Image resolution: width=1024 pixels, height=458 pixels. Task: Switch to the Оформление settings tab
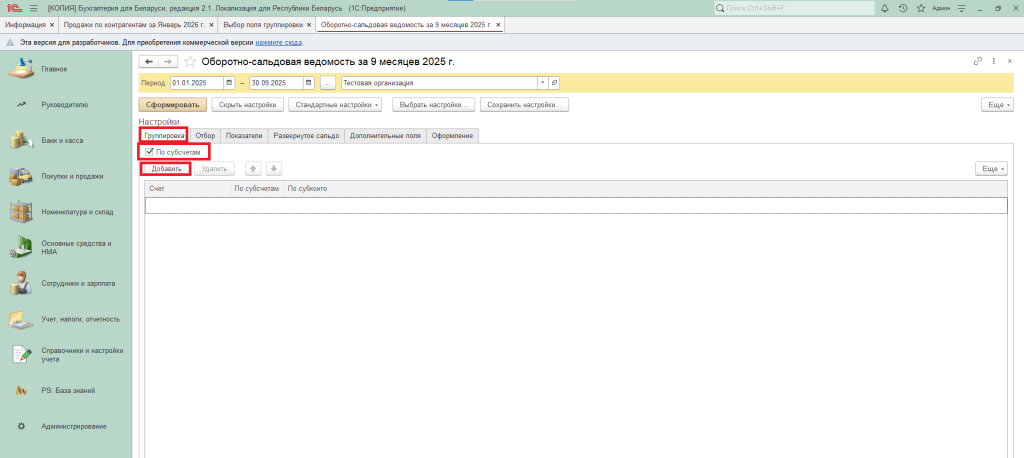[452, 135]
